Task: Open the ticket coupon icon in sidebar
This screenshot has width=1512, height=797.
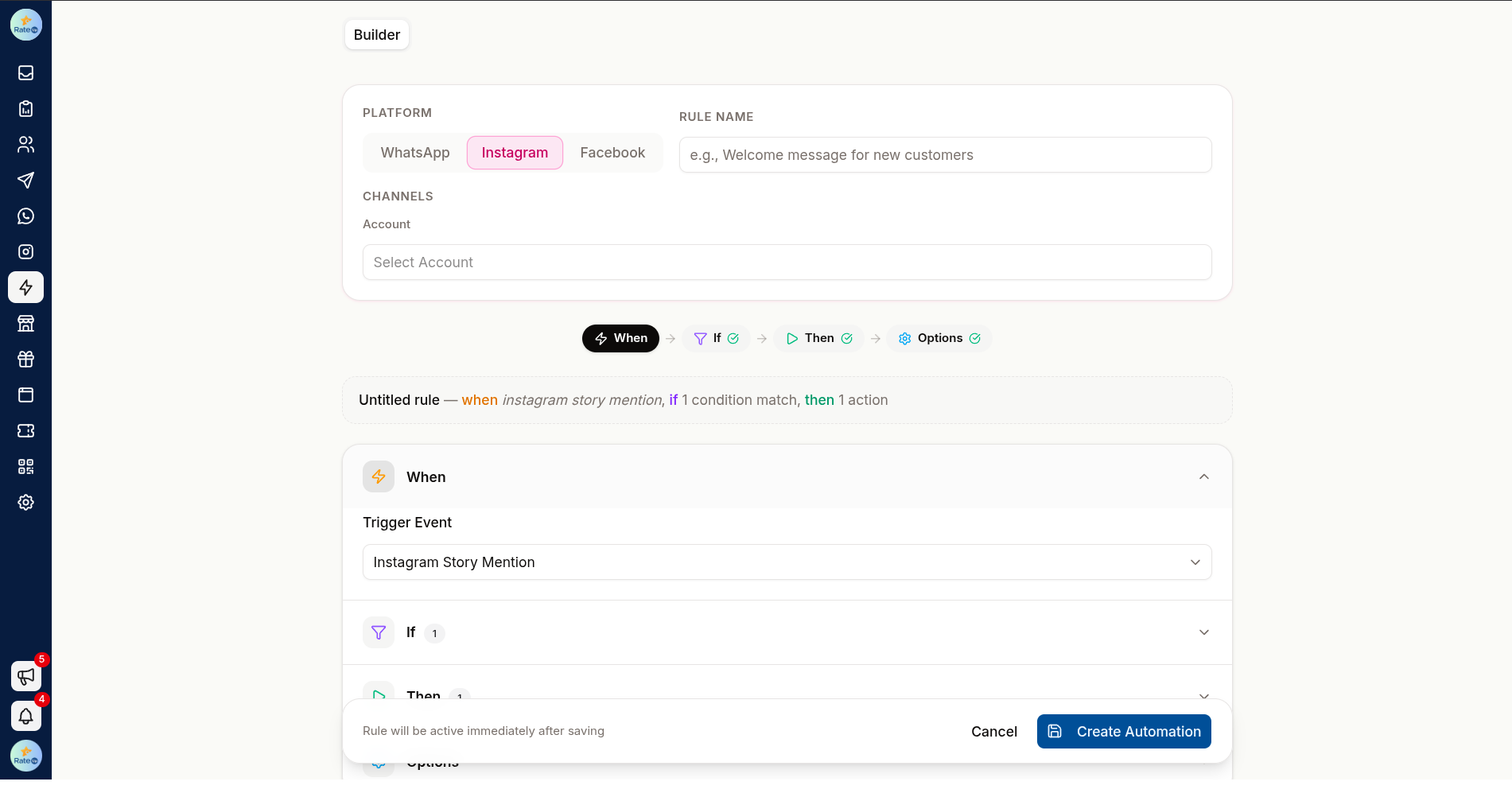Action: 25,430
